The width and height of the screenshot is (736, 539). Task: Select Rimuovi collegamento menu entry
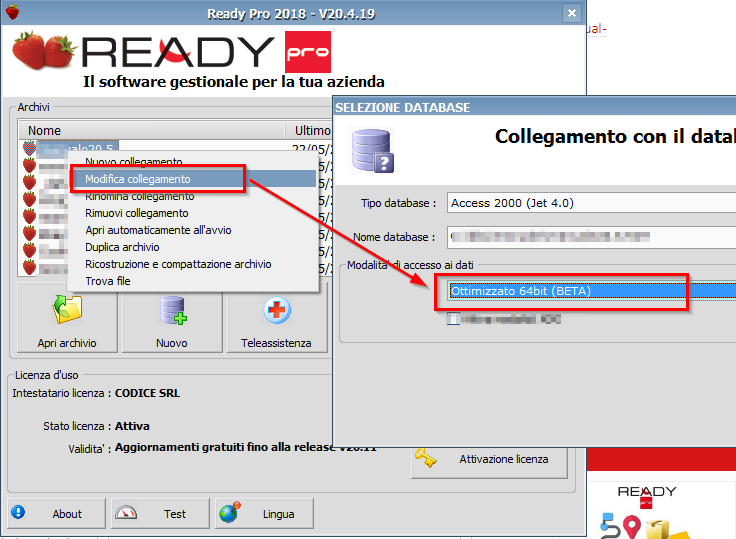(x=193, y=213)
